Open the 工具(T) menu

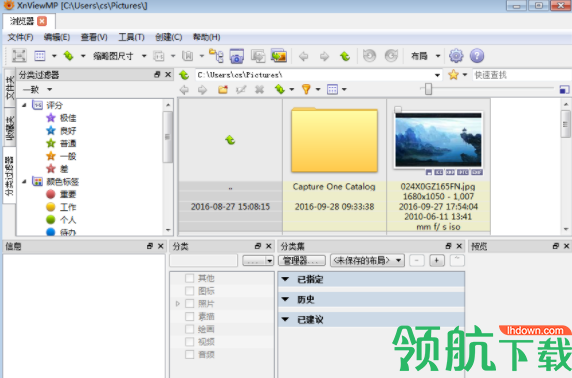click(x=131, y=37)
